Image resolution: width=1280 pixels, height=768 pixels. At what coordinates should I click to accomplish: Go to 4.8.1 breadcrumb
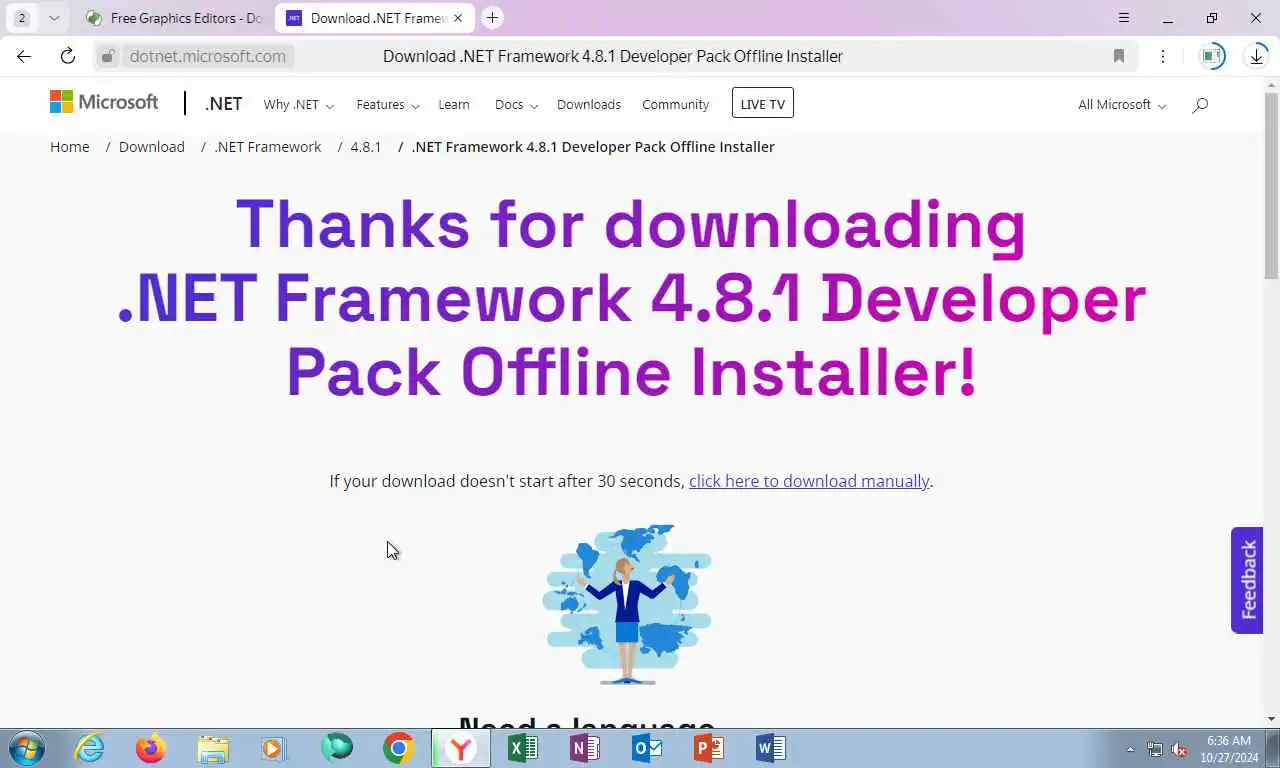click(x=366, y=146)
